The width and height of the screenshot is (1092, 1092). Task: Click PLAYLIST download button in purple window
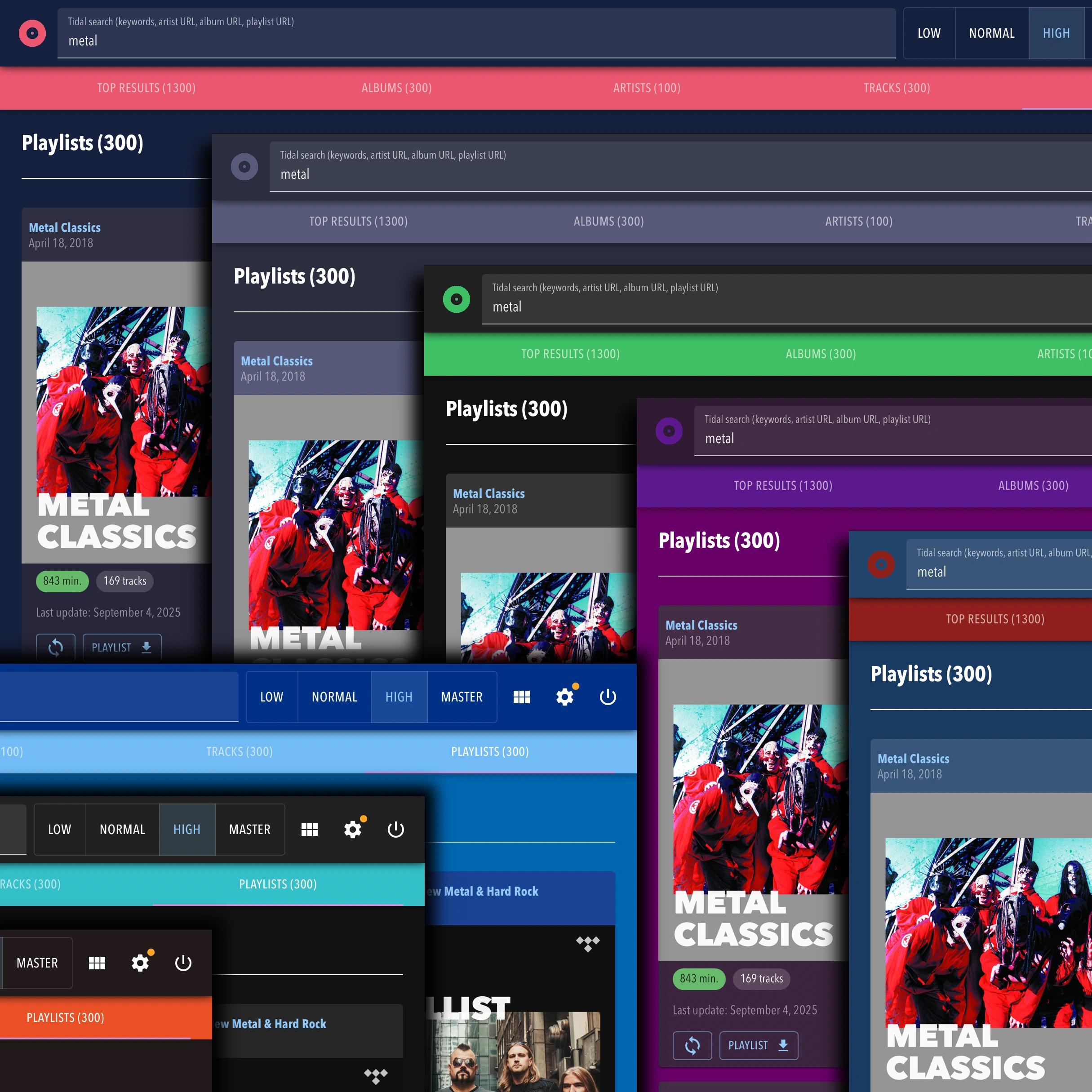pos(758,1046)
